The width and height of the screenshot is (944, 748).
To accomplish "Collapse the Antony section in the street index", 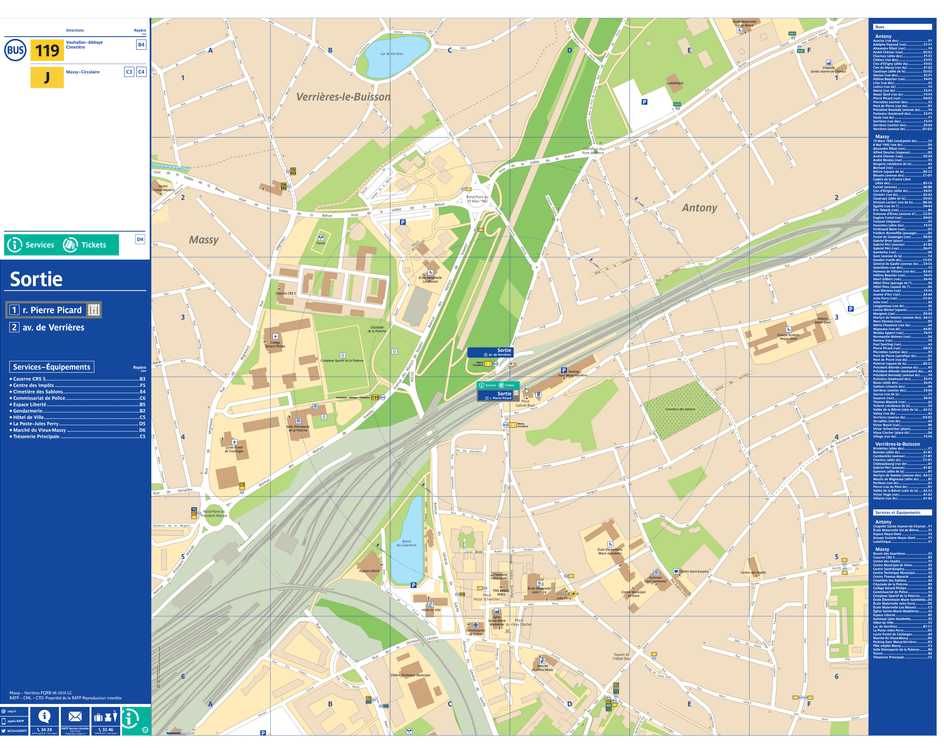I will click(884, 36).
